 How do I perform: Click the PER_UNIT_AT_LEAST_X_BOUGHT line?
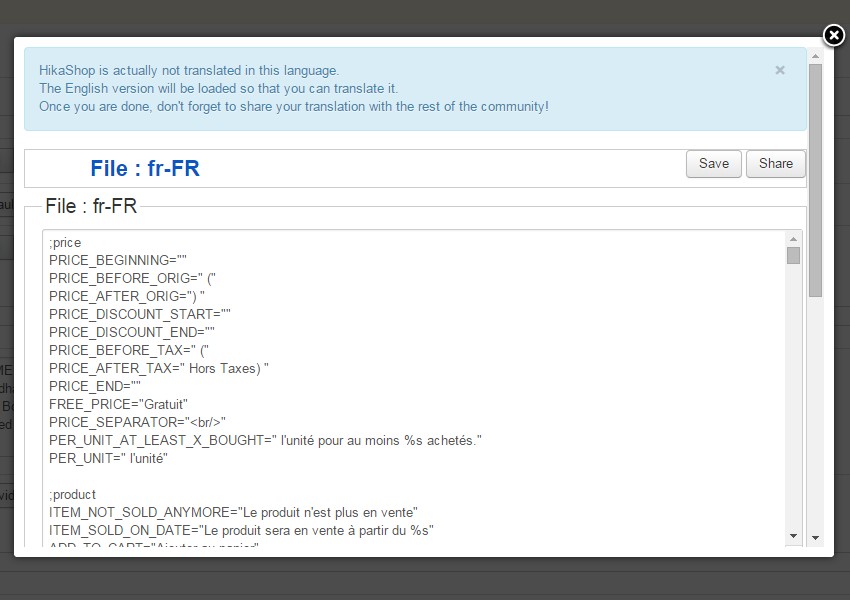pos(265,440)
